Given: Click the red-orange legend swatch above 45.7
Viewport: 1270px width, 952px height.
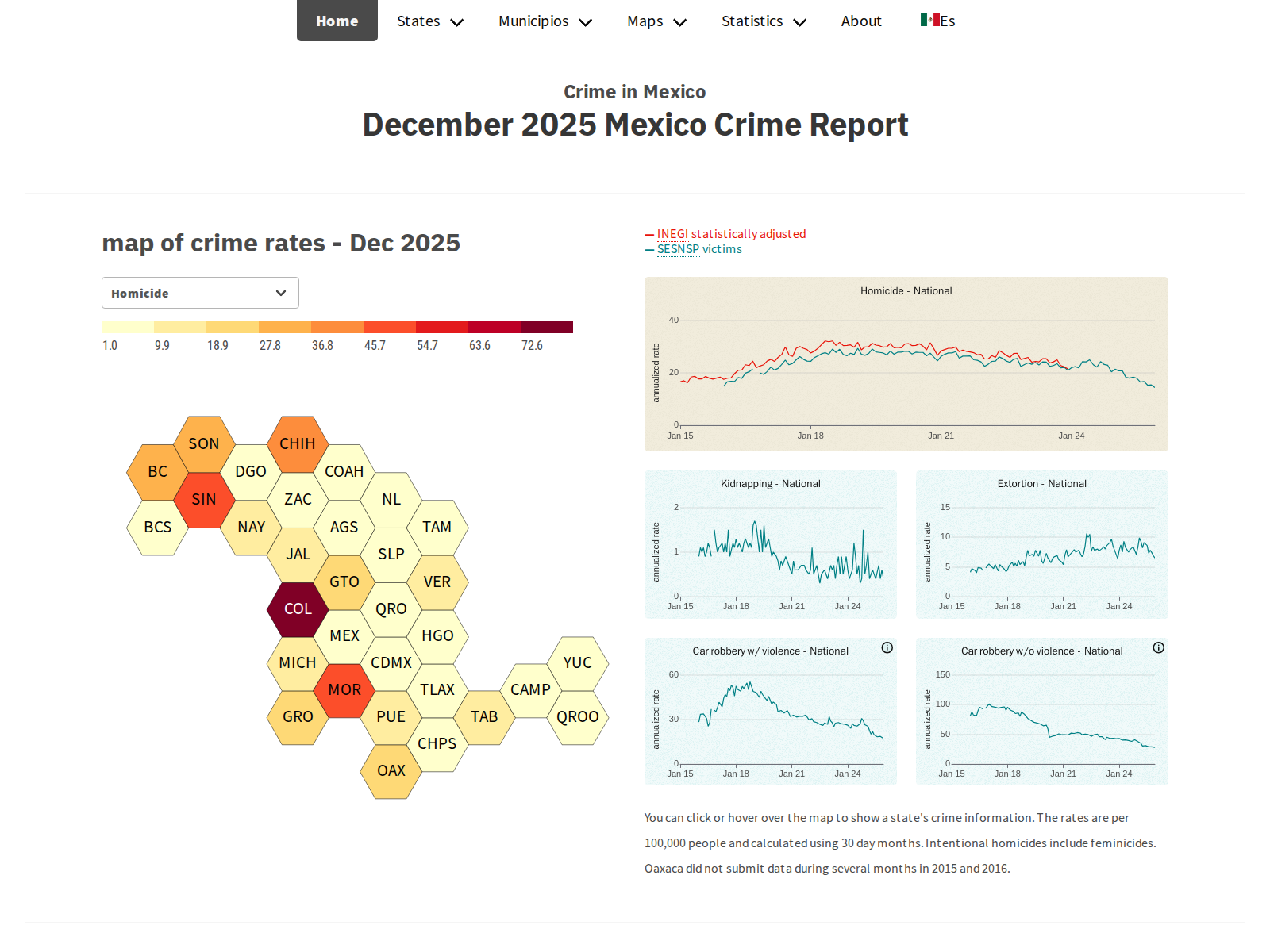Looking at the screenshot, I should [390, 327].
